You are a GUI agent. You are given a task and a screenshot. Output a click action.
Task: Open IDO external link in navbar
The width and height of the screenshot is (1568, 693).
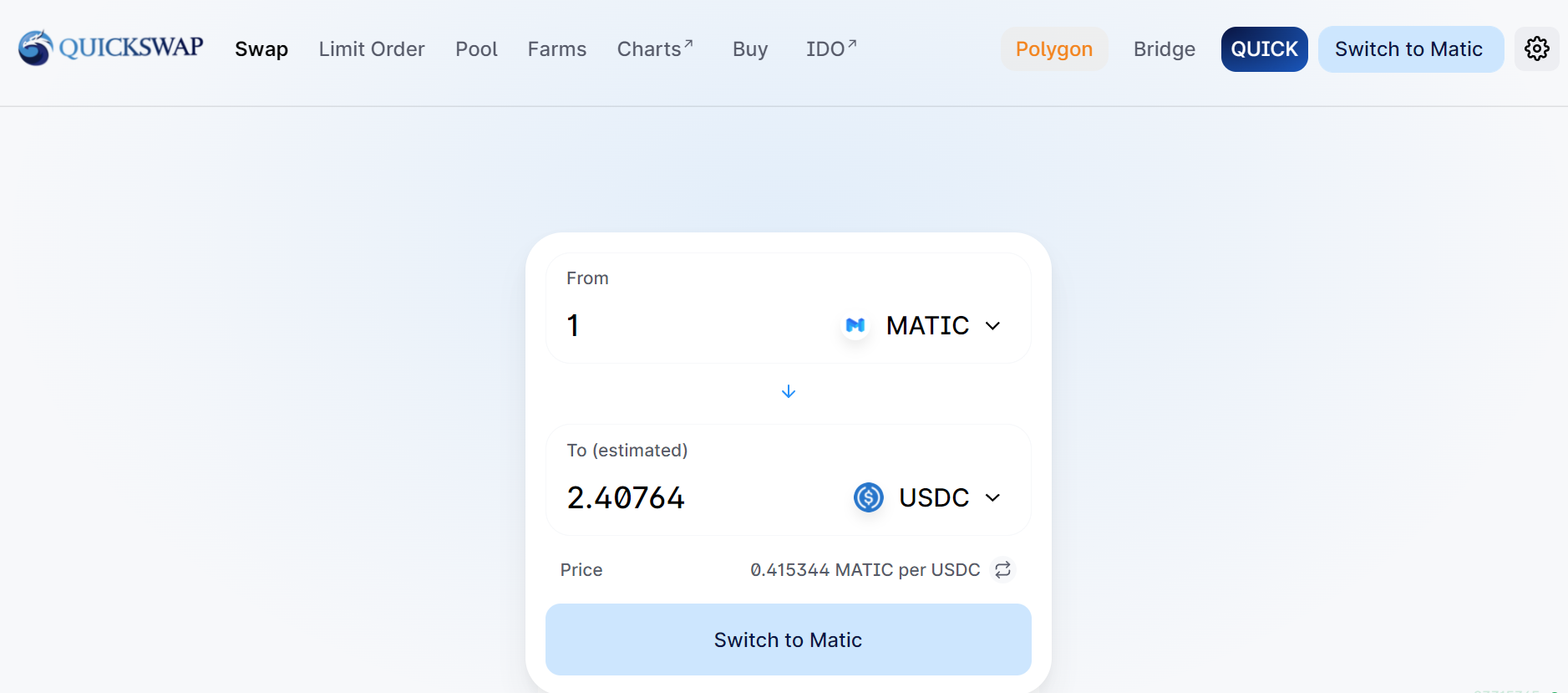830,49
